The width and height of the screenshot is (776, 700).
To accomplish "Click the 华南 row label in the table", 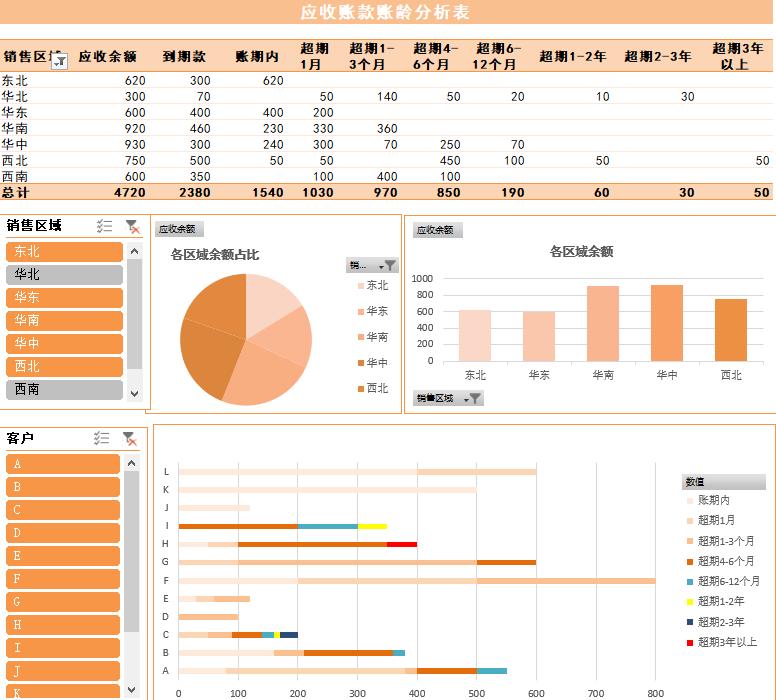I will (15, 129).
